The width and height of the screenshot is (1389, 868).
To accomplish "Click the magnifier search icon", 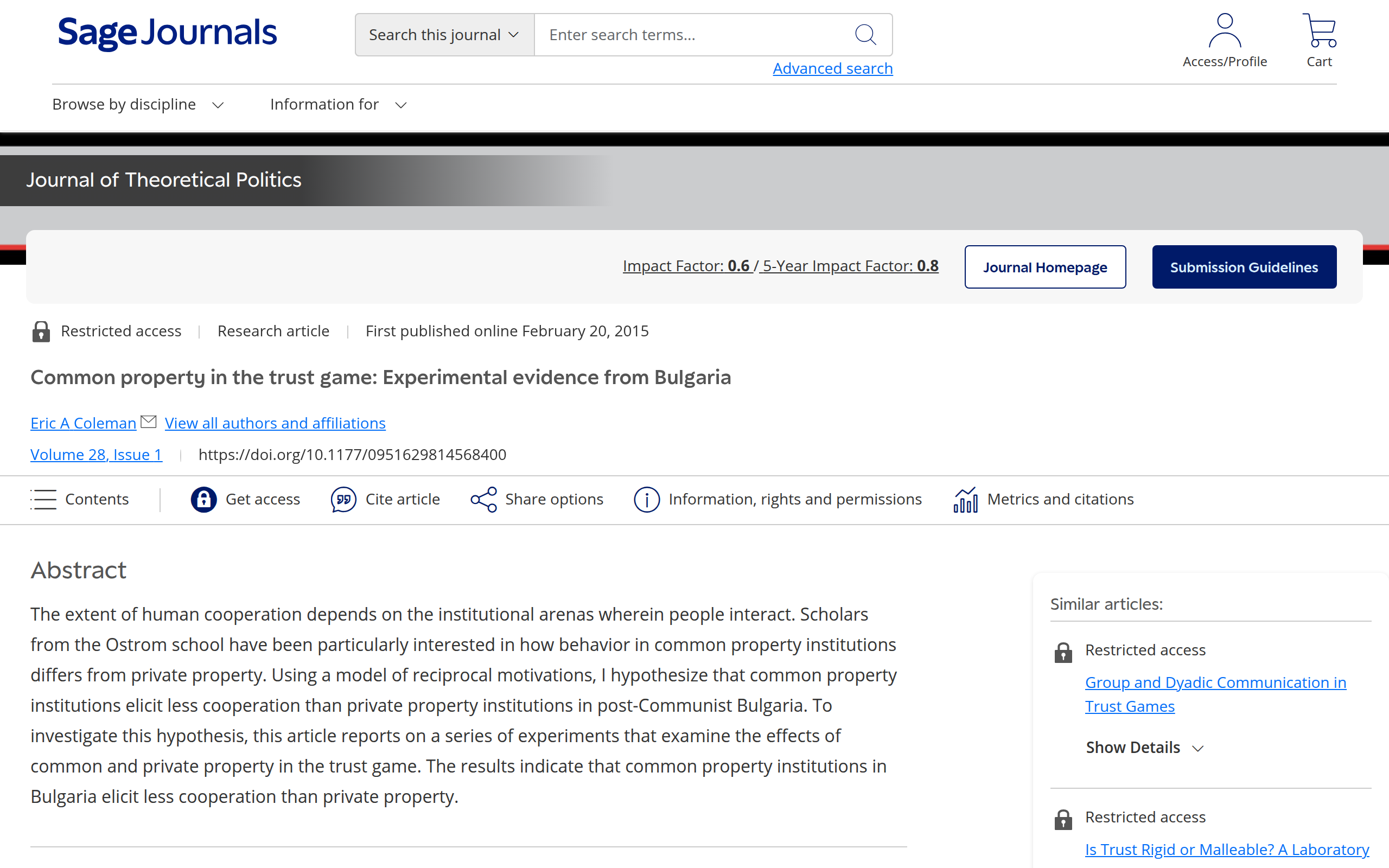I will [865, 34].
